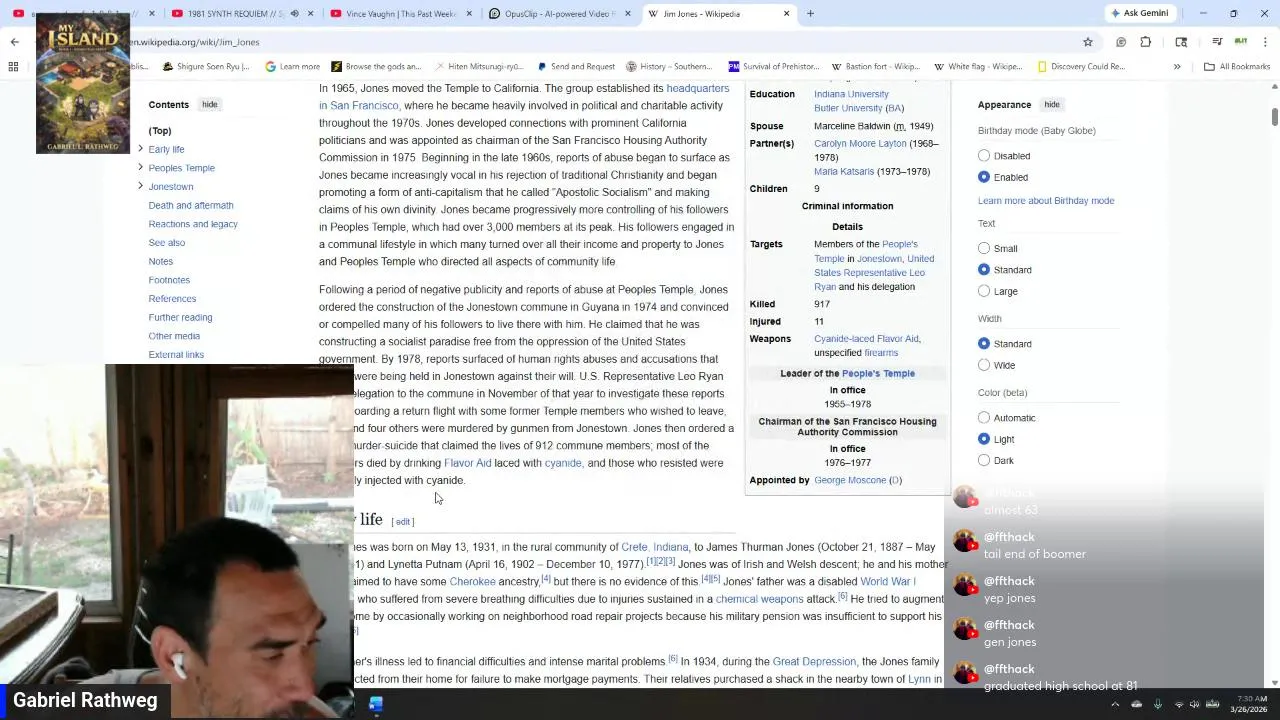Screen dimensions: 1280x720
Task: Close the OpusClip tab
Action: click(628, 14)
